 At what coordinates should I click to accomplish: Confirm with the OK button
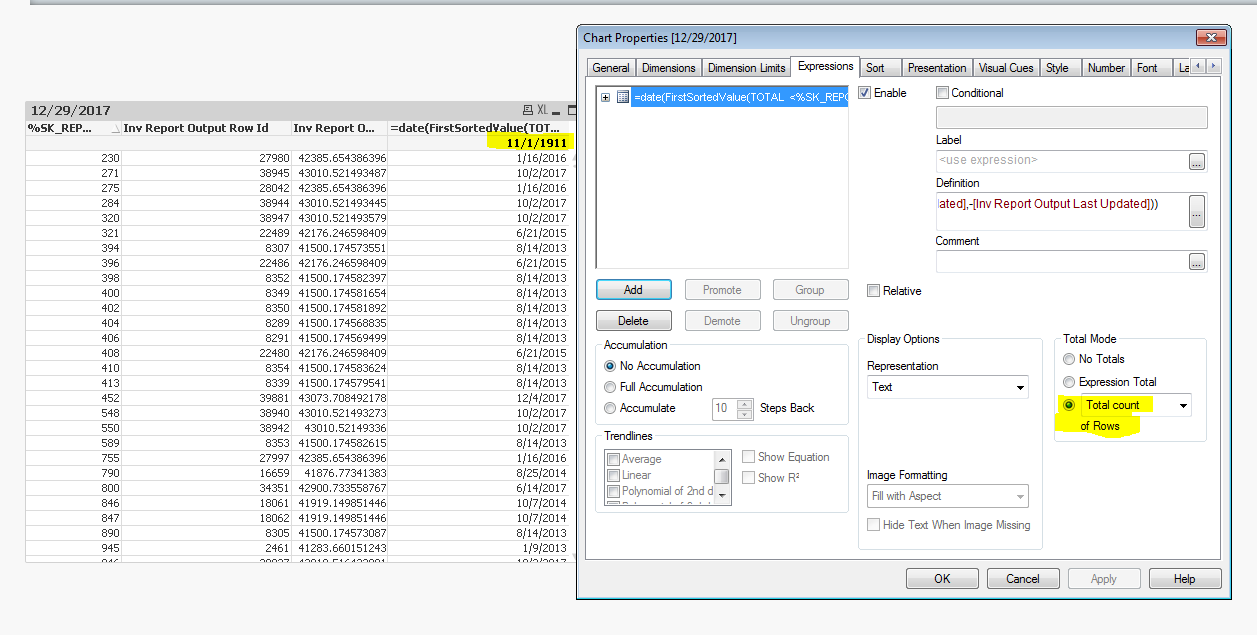tap(942, 579)
